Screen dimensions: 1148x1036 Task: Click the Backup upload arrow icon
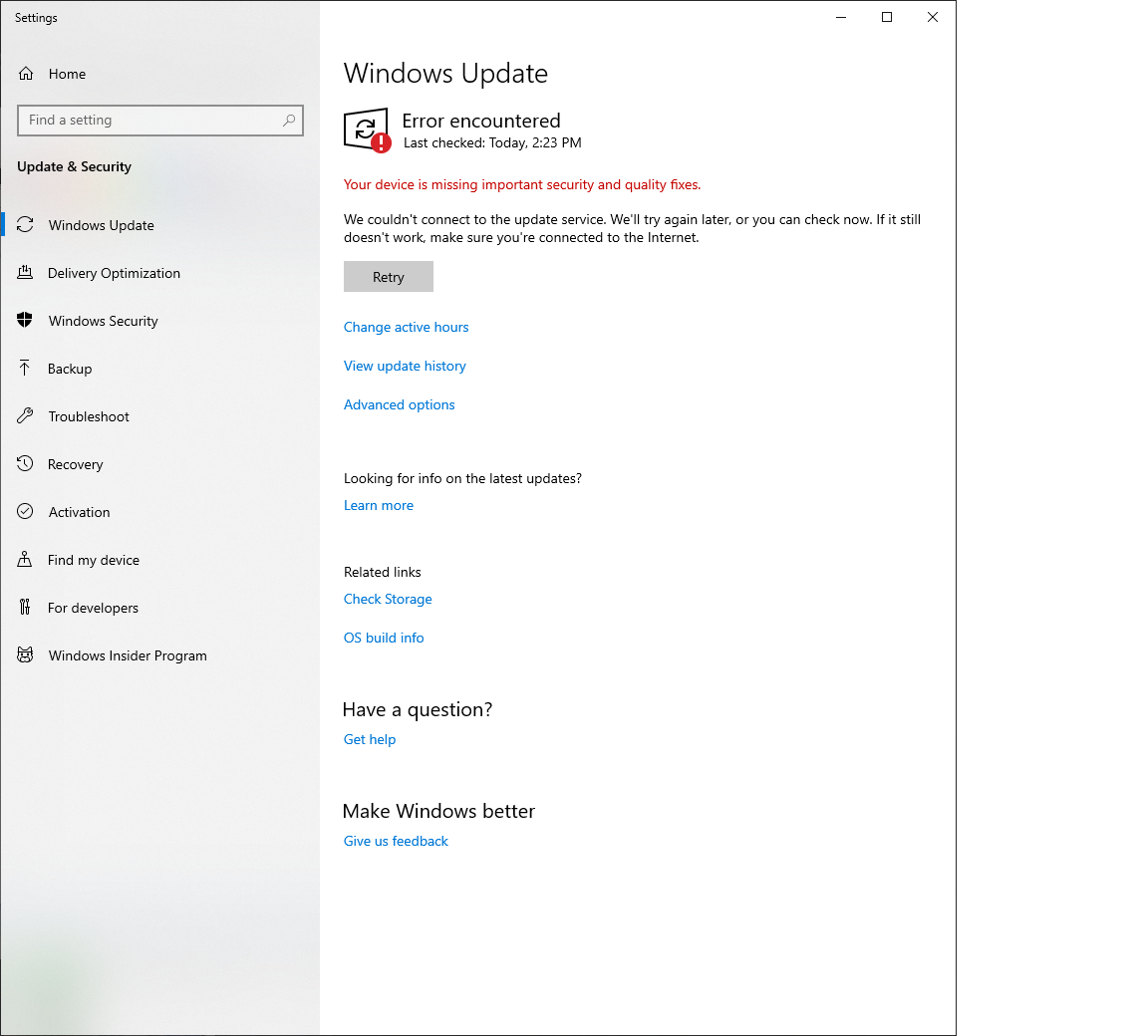(25, 368)
